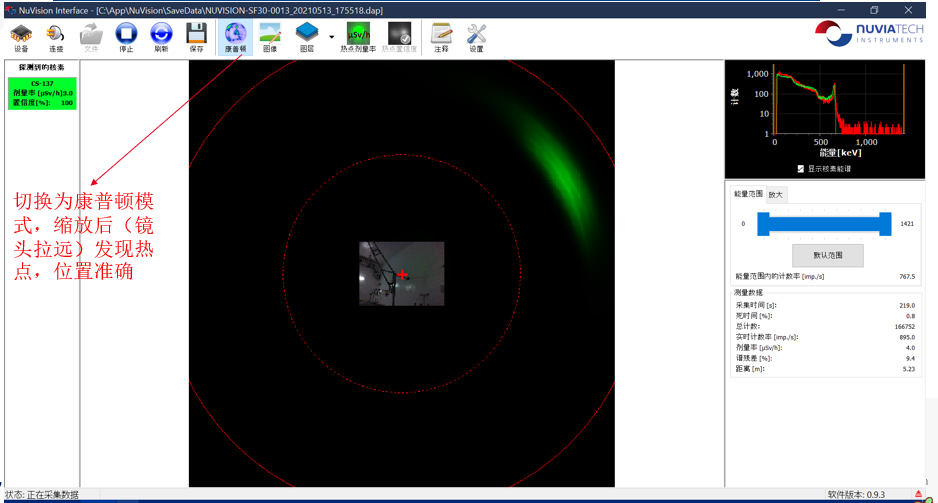The width and height of the screenshot is (938, 503).
Task: Toggle 热点剂量率 µSv/h hotspot dose rate
Action: pyautogui.click(x=358, y=37)
